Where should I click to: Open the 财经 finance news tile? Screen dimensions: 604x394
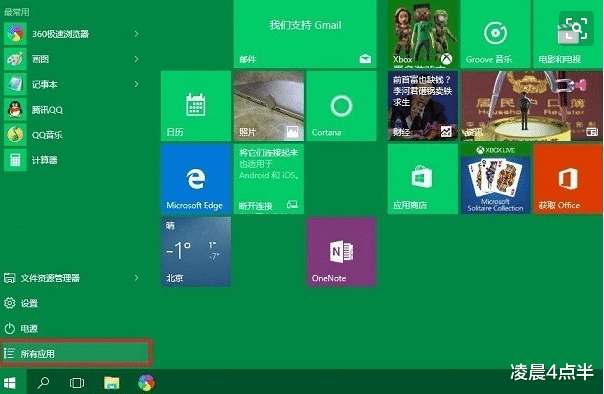(423, 106)
